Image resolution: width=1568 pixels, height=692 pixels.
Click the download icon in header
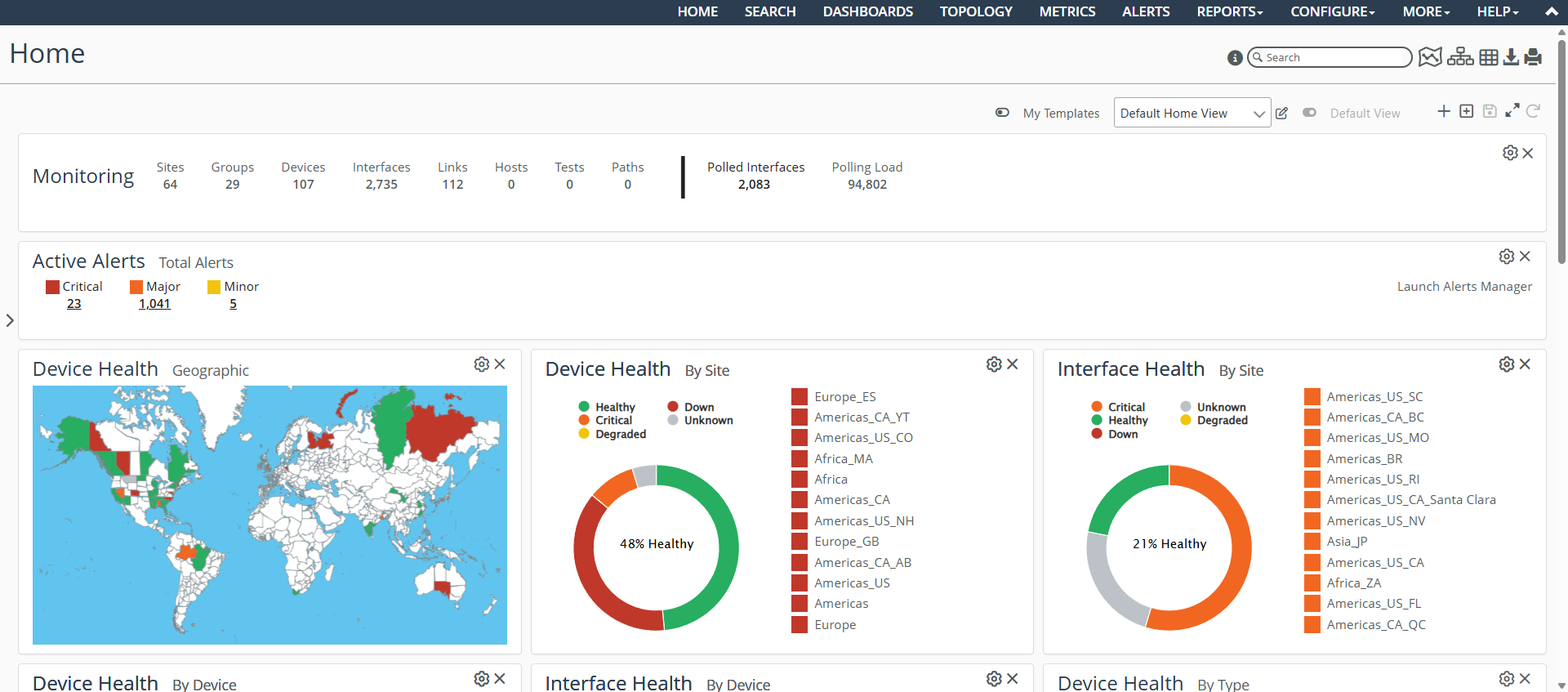pyautogui.click(x=1511, y=57)
